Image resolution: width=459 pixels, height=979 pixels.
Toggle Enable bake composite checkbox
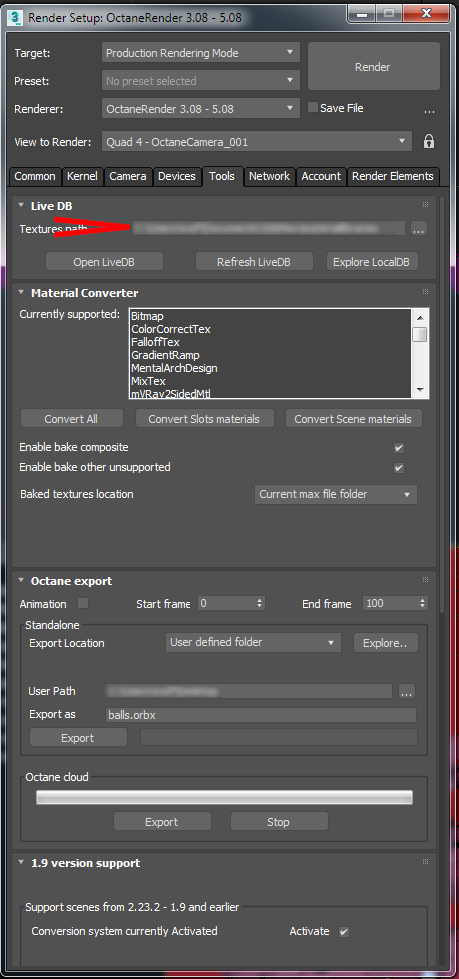click(x=398, y=448)
